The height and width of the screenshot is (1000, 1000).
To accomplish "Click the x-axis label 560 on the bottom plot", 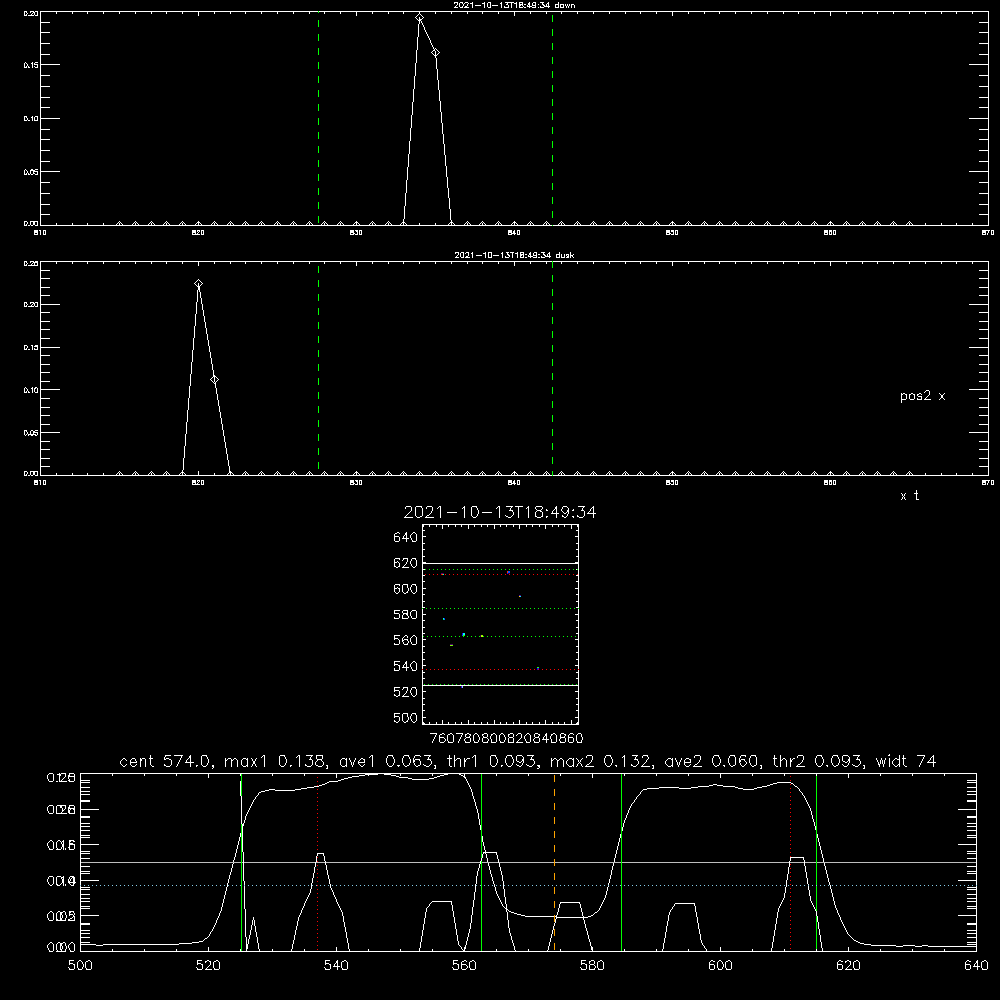I will 464,966.
